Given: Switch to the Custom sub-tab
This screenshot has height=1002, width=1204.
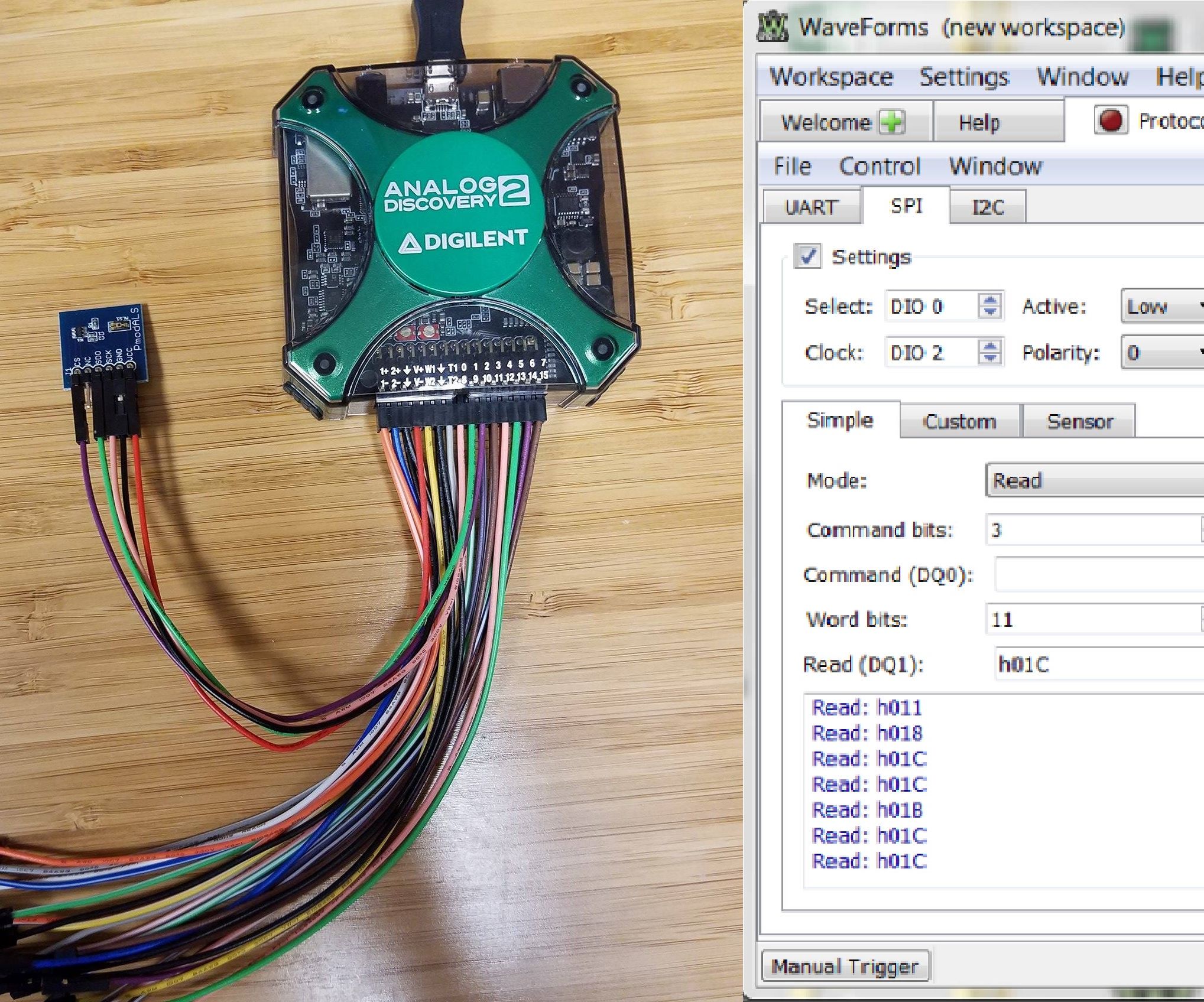Looking at the screenshot, I should tap(960, 421).
